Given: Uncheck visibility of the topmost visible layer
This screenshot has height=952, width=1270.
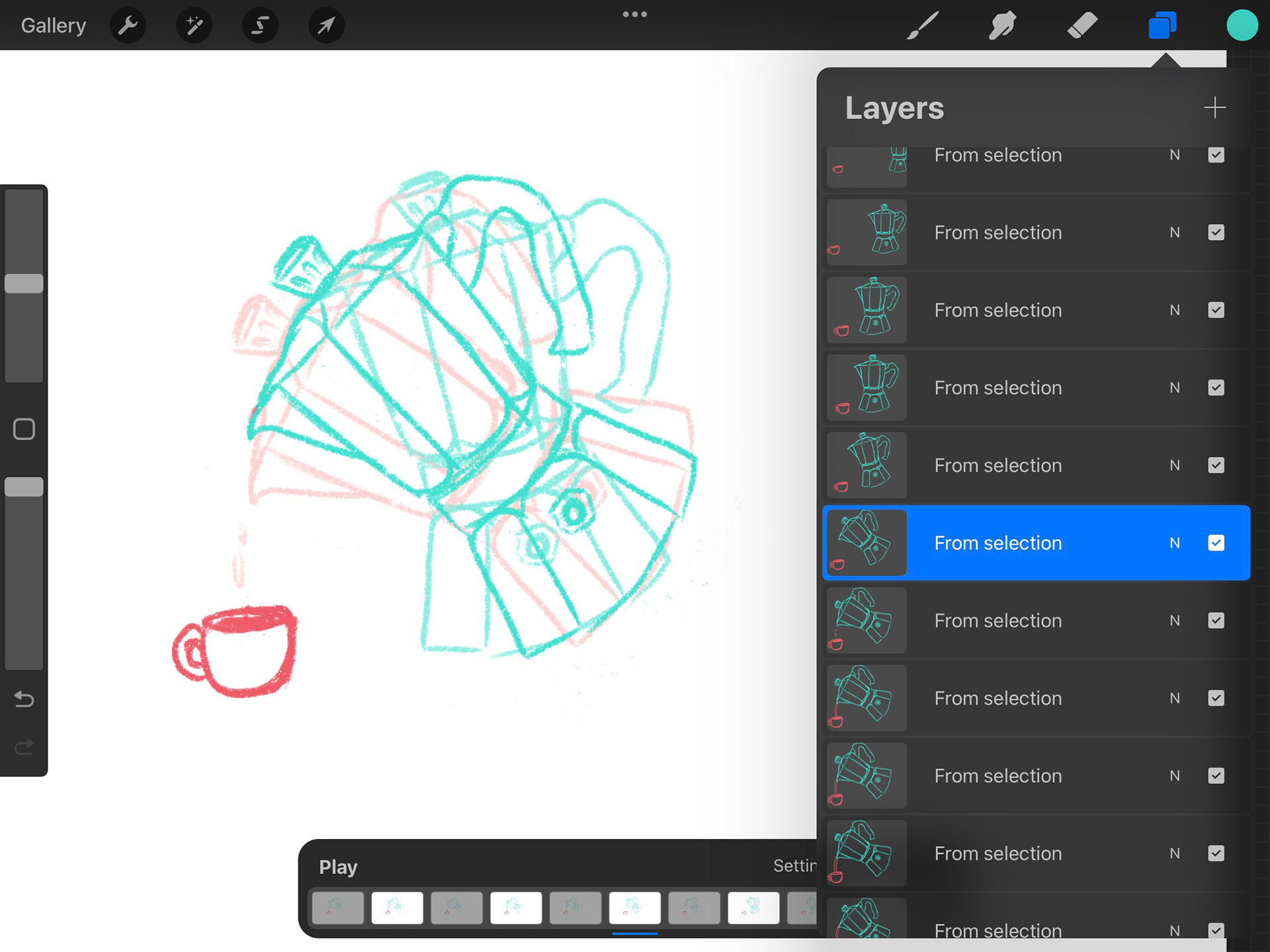Looking at the screenshot, I should pyautogui.click(x=1216, y=155).
